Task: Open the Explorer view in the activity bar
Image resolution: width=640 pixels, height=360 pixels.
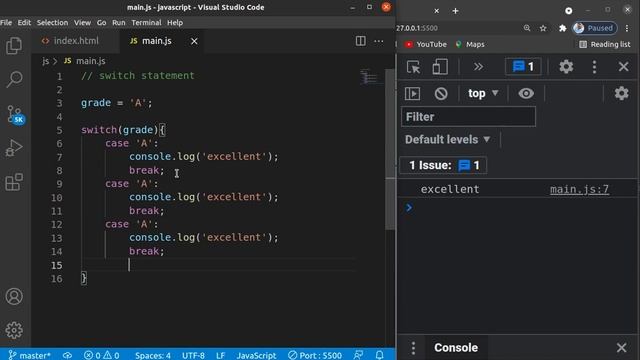Action: (x=14, y=45)
